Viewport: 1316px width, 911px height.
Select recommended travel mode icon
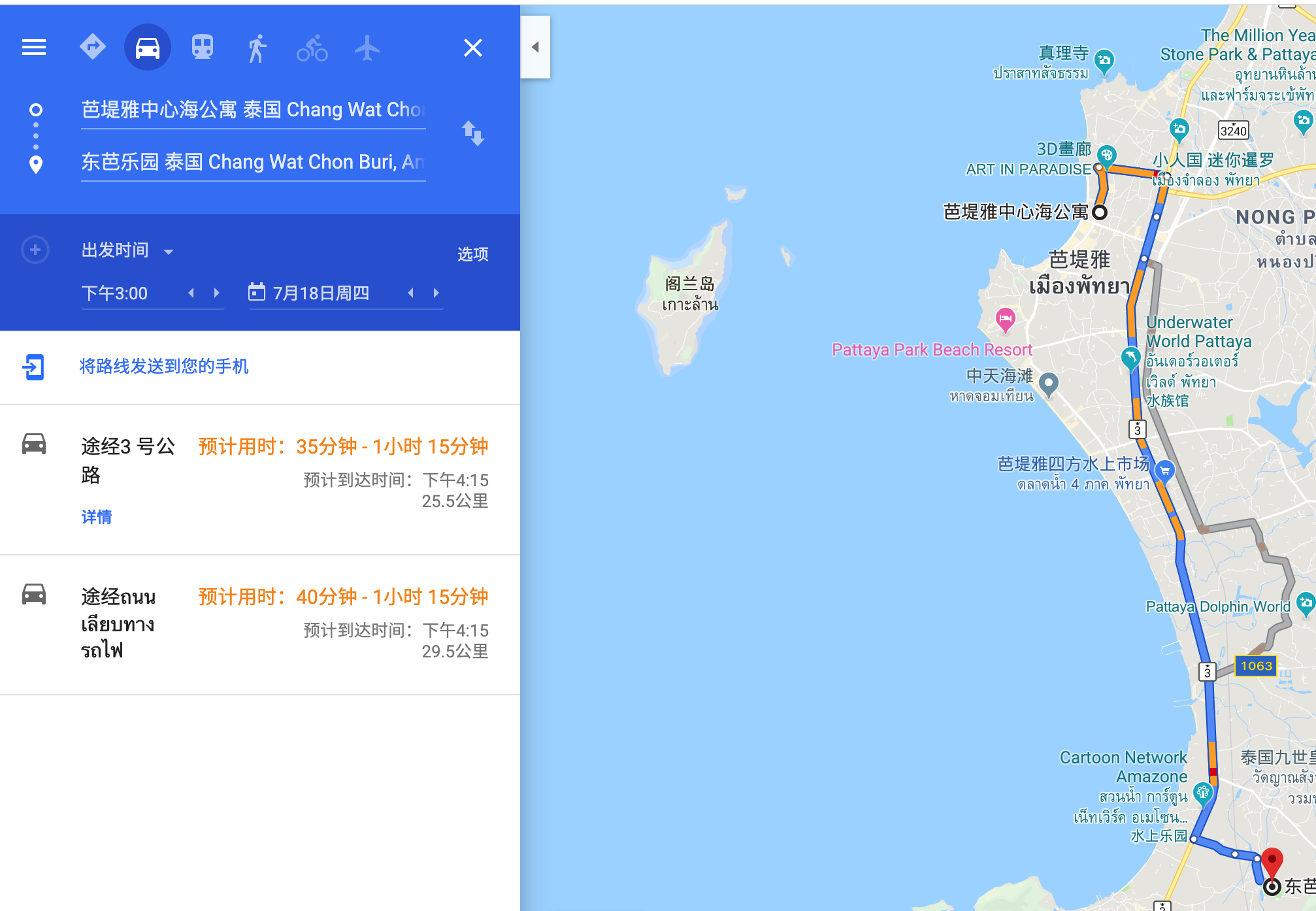coord(92,47)
